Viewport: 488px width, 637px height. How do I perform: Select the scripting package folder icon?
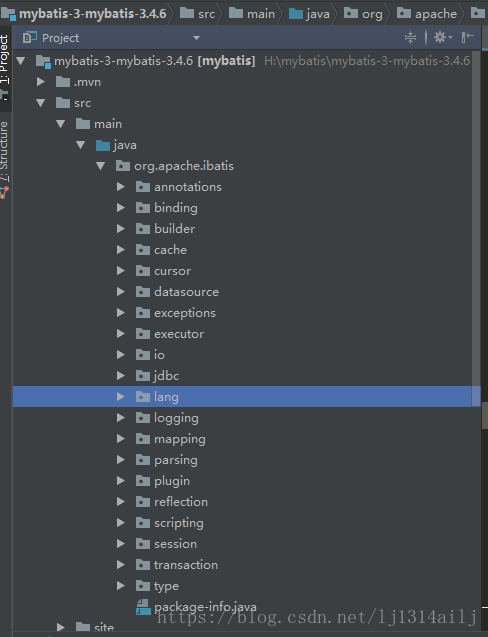143,523
